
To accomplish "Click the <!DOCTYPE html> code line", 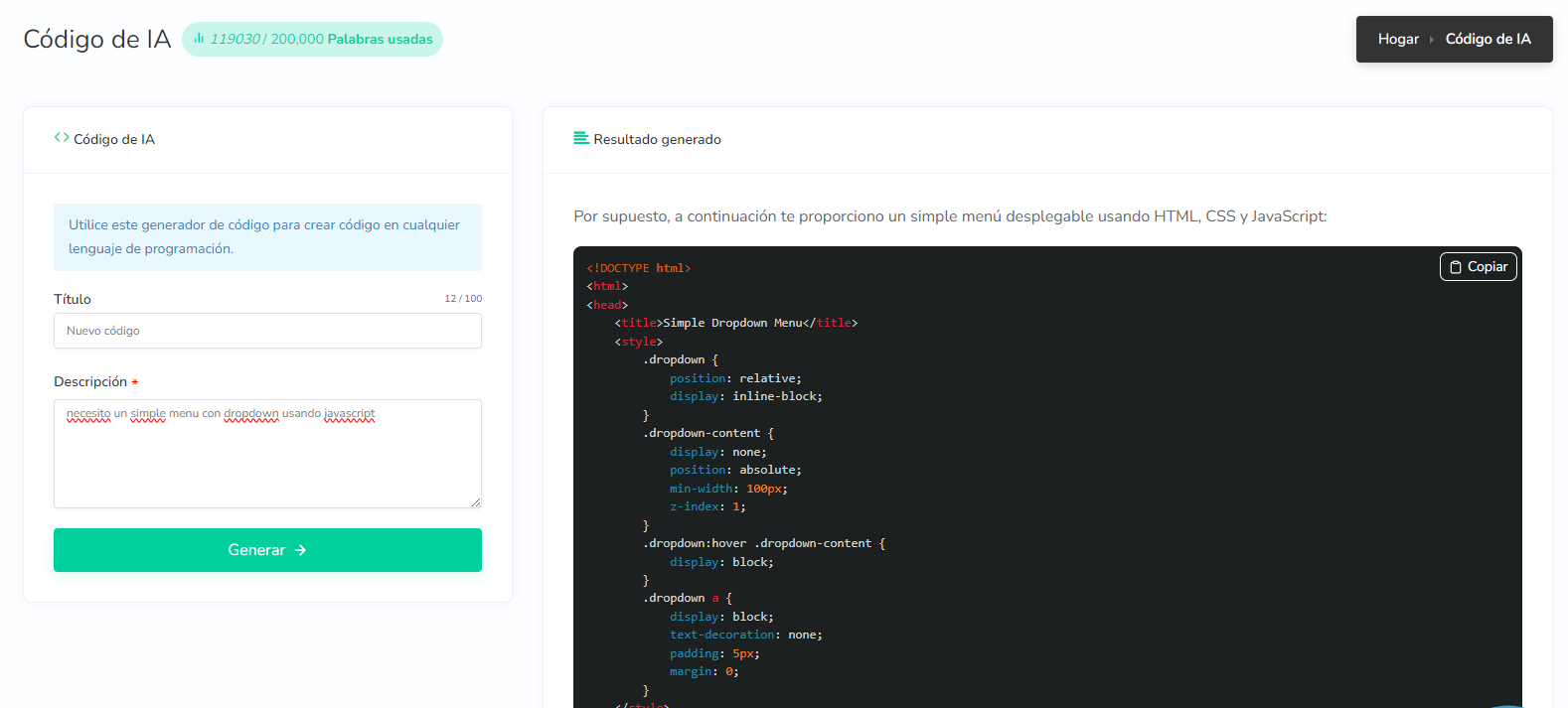I will pos(638,268).
